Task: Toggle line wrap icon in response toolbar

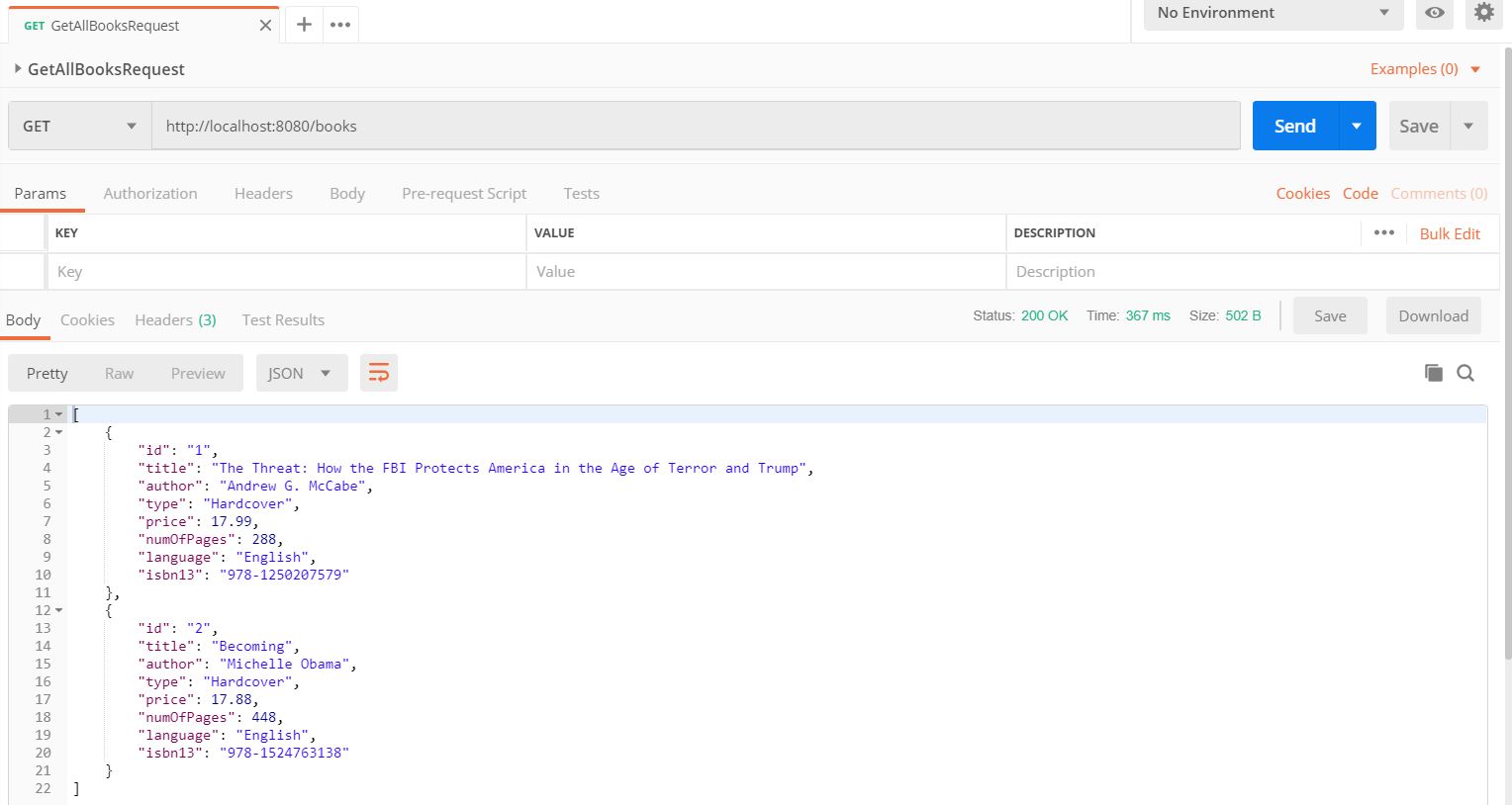Action: tap(379, 373)
